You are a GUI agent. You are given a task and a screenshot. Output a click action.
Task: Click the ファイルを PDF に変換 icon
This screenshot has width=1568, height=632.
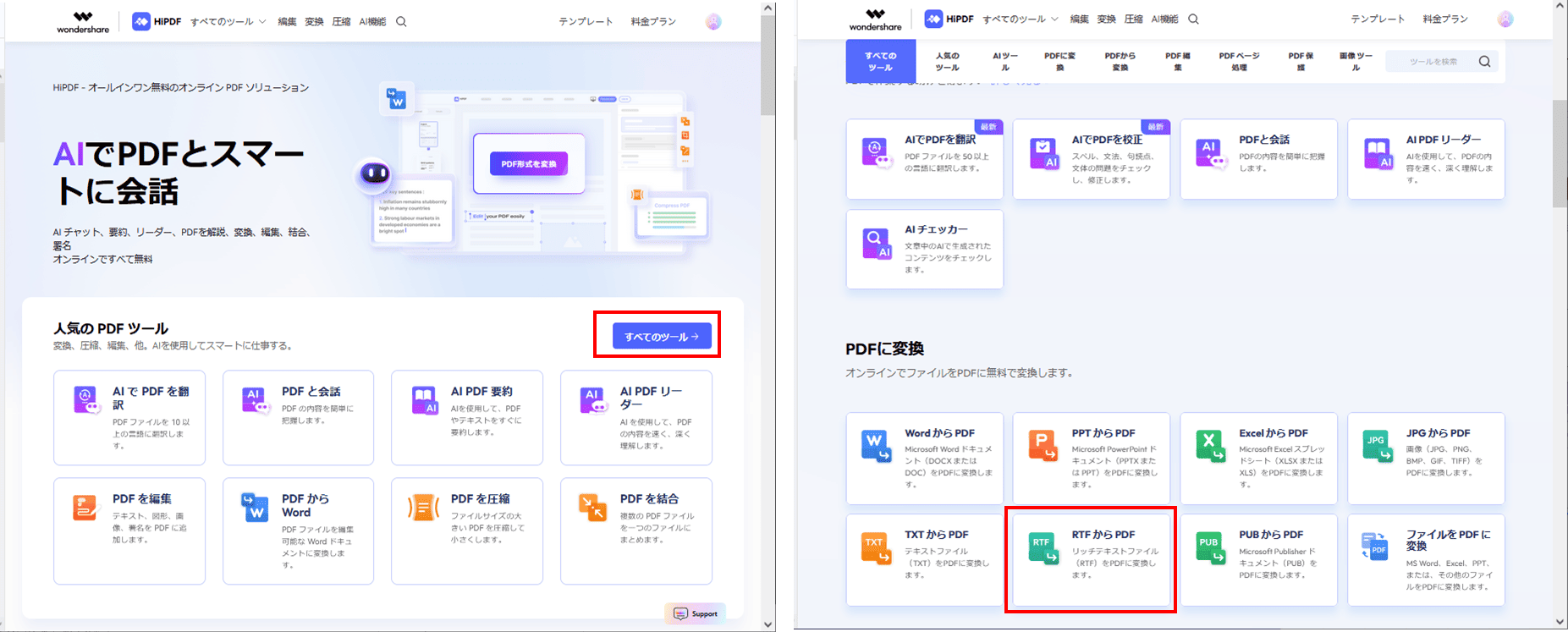pos(1375,546)
